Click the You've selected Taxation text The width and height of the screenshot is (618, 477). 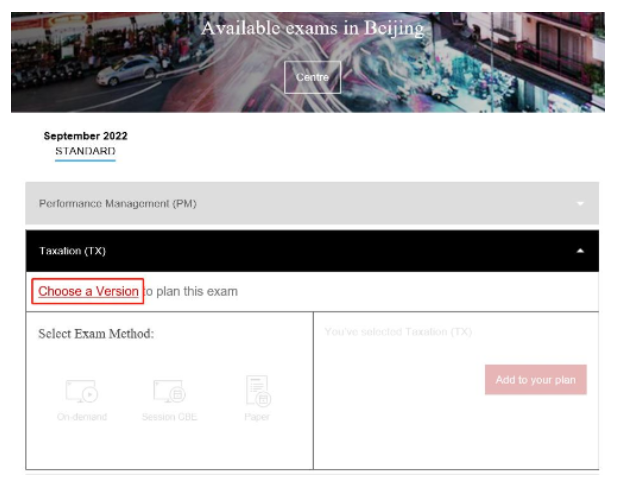tap(398, 331)
